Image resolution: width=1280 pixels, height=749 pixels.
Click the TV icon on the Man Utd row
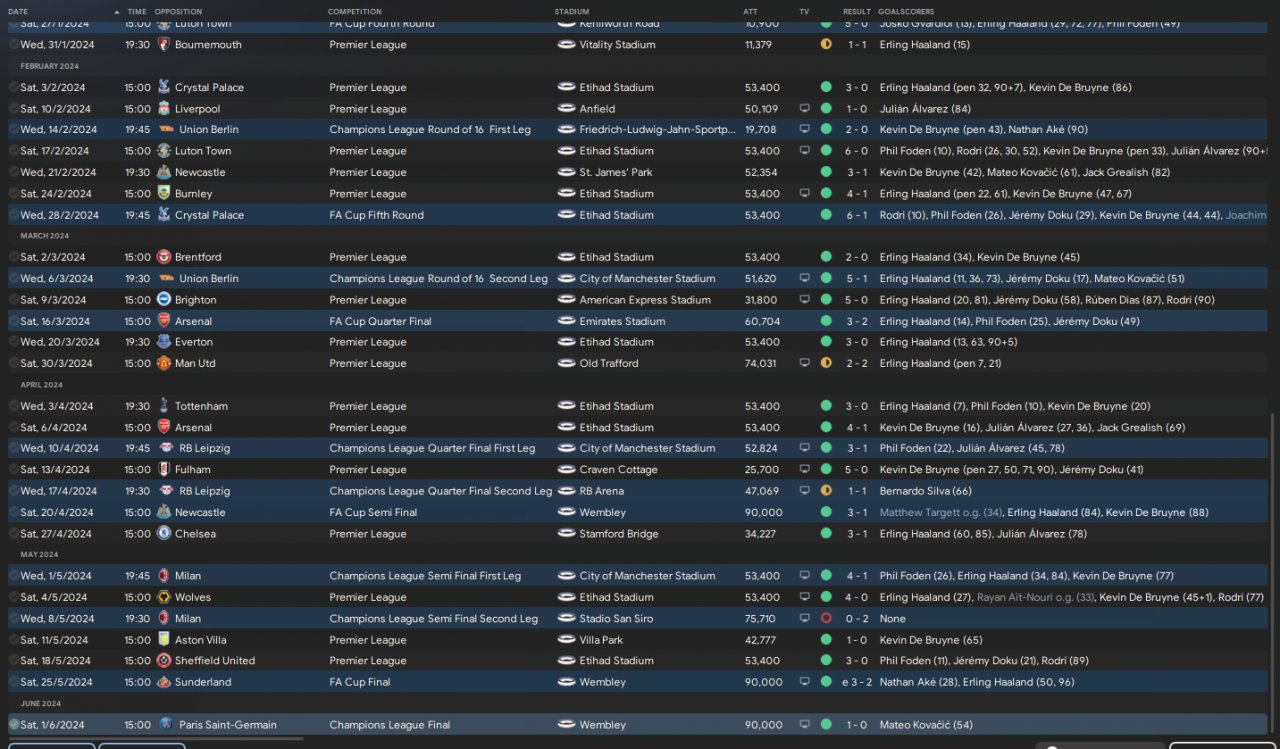coord(804,364)
